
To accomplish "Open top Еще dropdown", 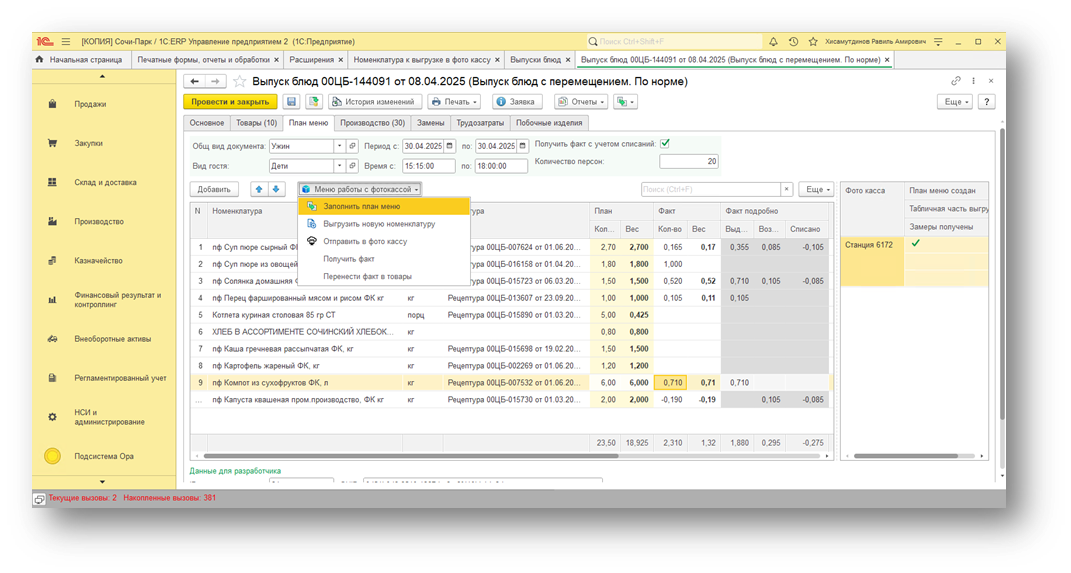I will [x=956, y=102].
